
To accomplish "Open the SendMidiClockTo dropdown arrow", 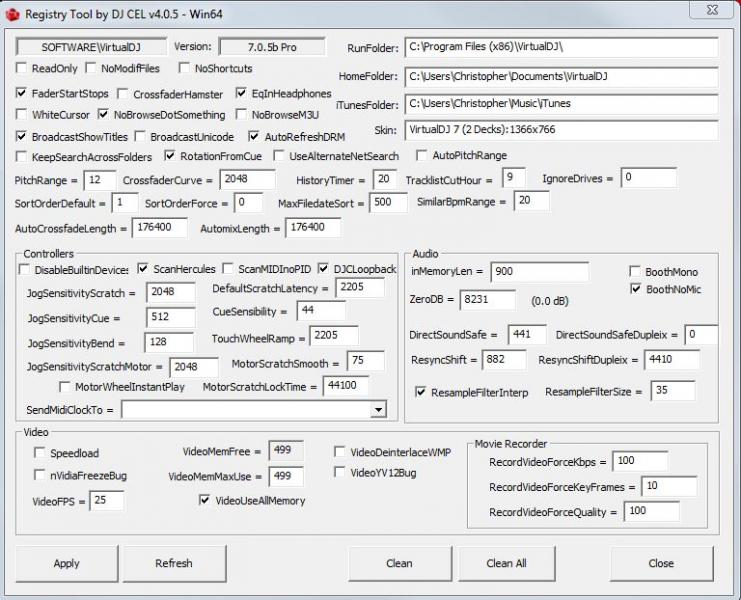I will (378, 410).
